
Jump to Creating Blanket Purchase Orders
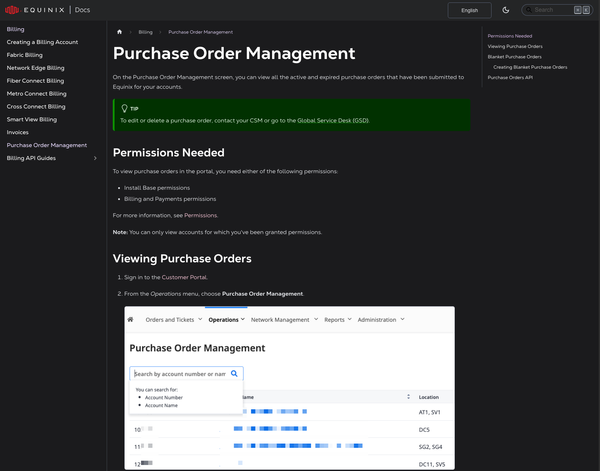tap(530, 67)
